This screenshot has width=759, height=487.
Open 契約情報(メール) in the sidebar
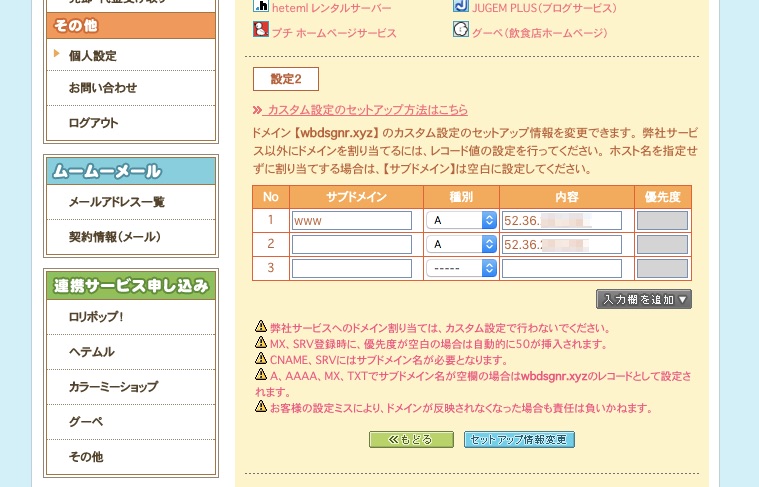pos(115,237)
